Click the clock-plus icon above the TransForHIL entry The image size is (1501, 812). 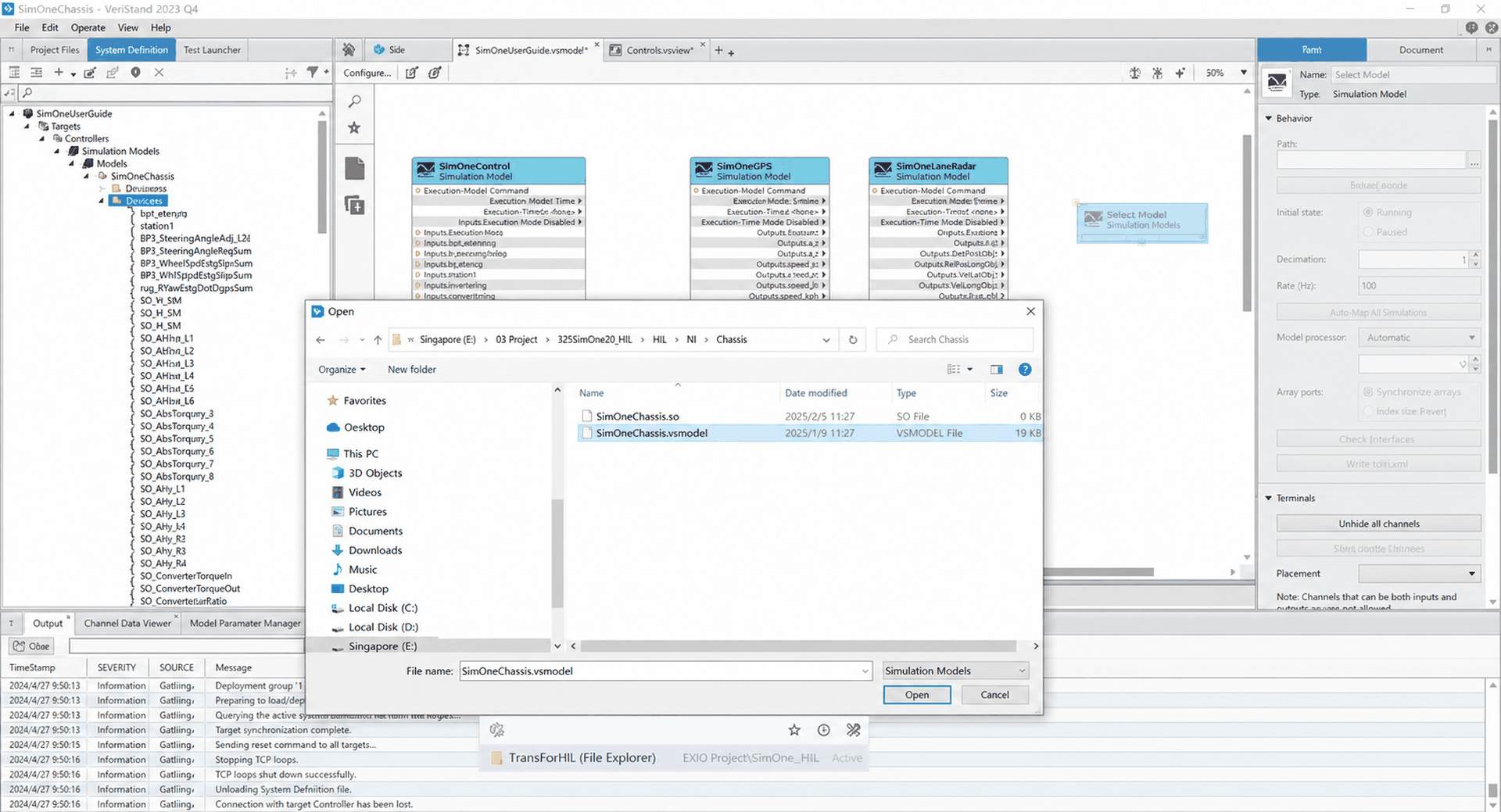(x=824, y=730)
